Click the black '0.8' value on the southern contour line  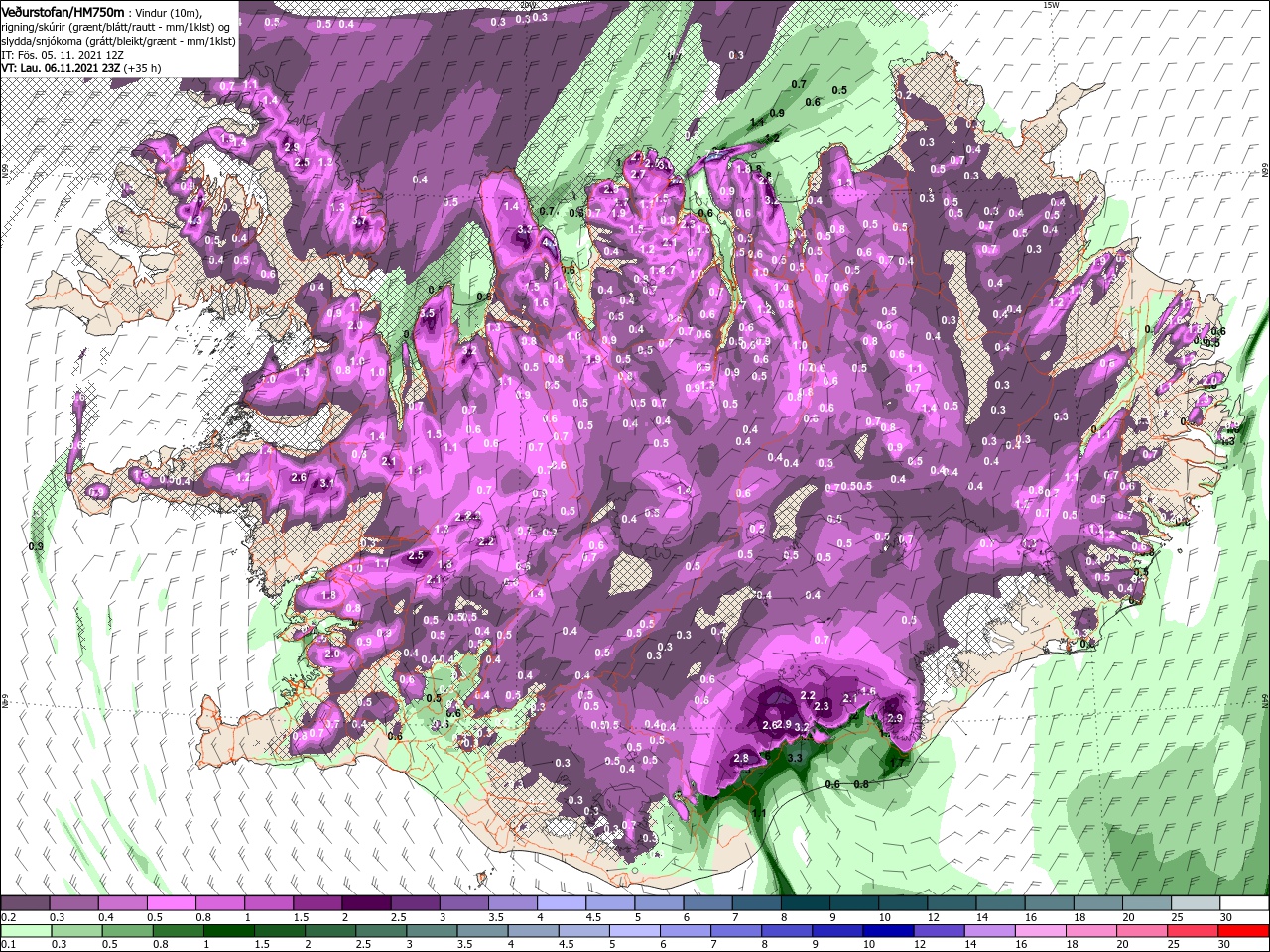click(861, 784)
